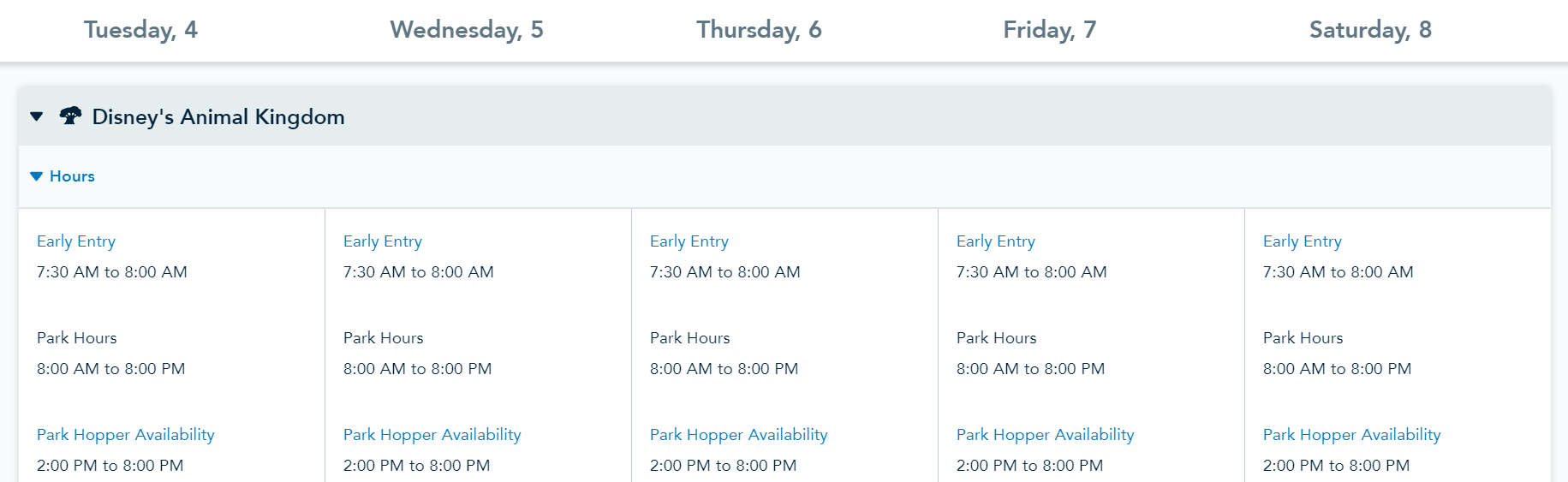
Task: Open Friday's Early Entry link
Action: pos(996,241)
